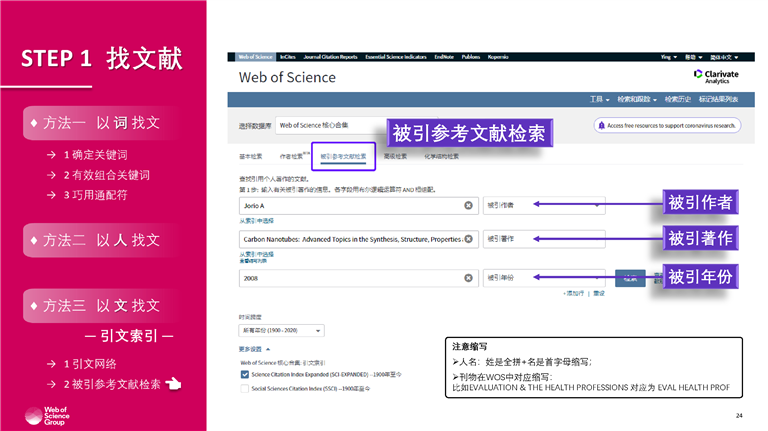Clear the Jorio A author field
This screenshot has width=768, height=431.
468,206
